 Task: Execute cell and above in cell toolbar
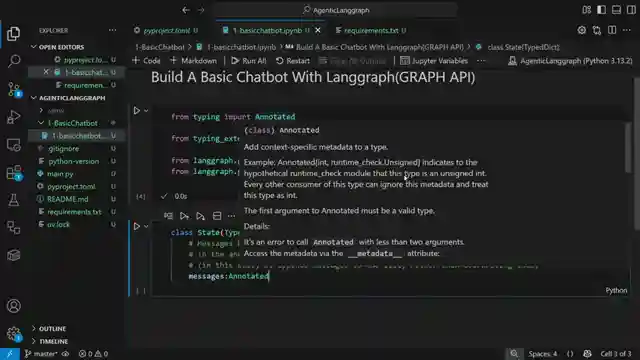[184, 216]
